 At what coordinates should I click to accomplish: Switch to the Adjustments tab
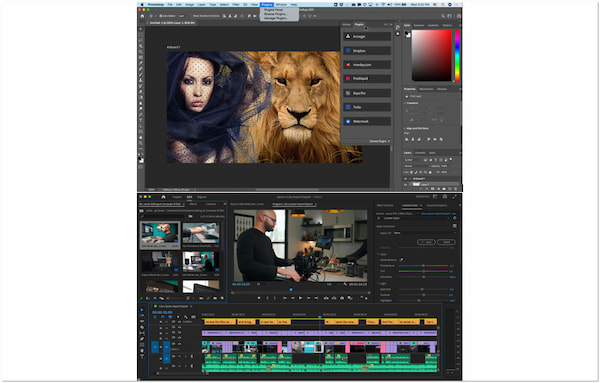click(x=426, y=89)
